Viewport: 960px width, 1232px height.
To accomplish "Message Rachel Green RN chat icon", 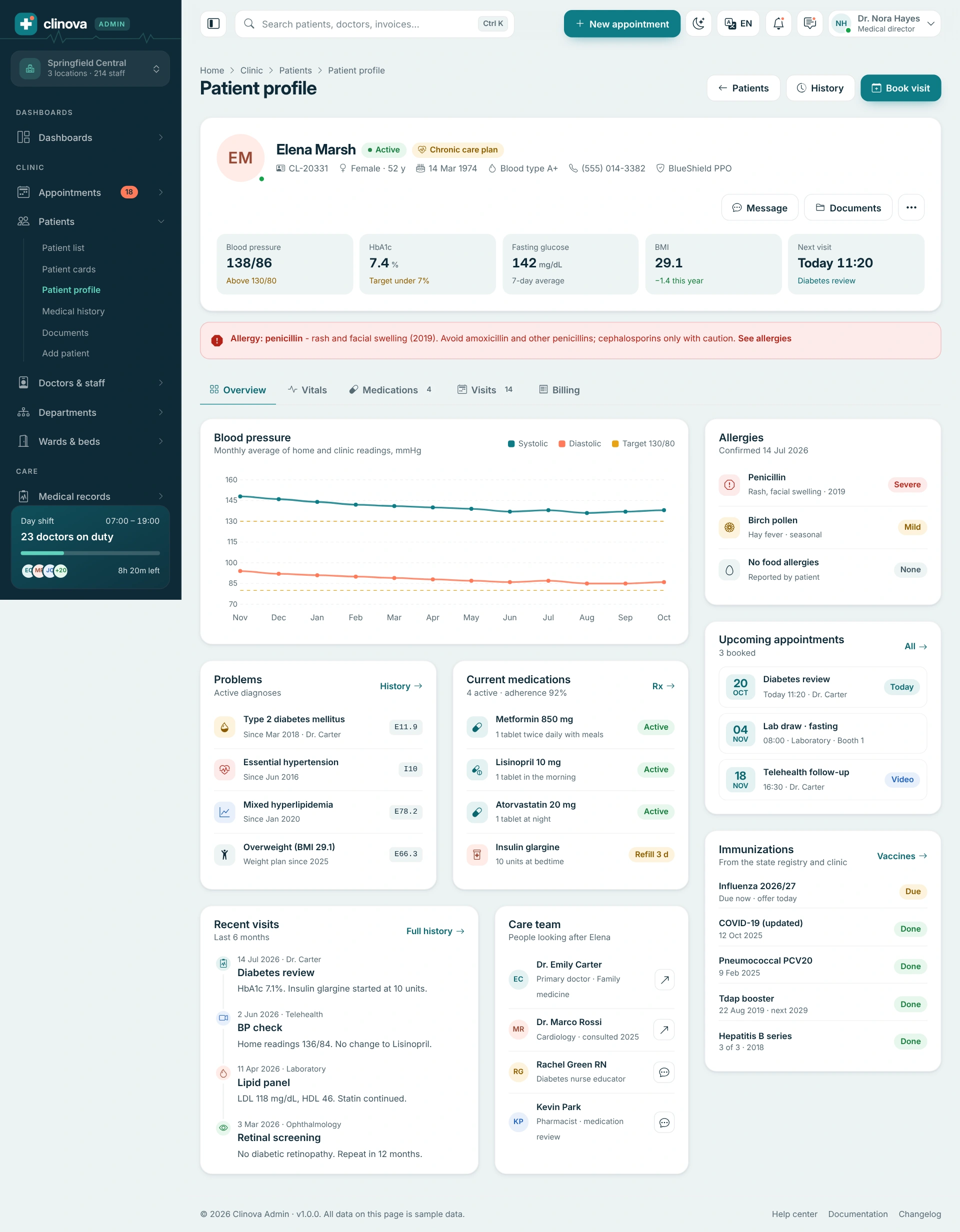I will [x=664, y=1073].
